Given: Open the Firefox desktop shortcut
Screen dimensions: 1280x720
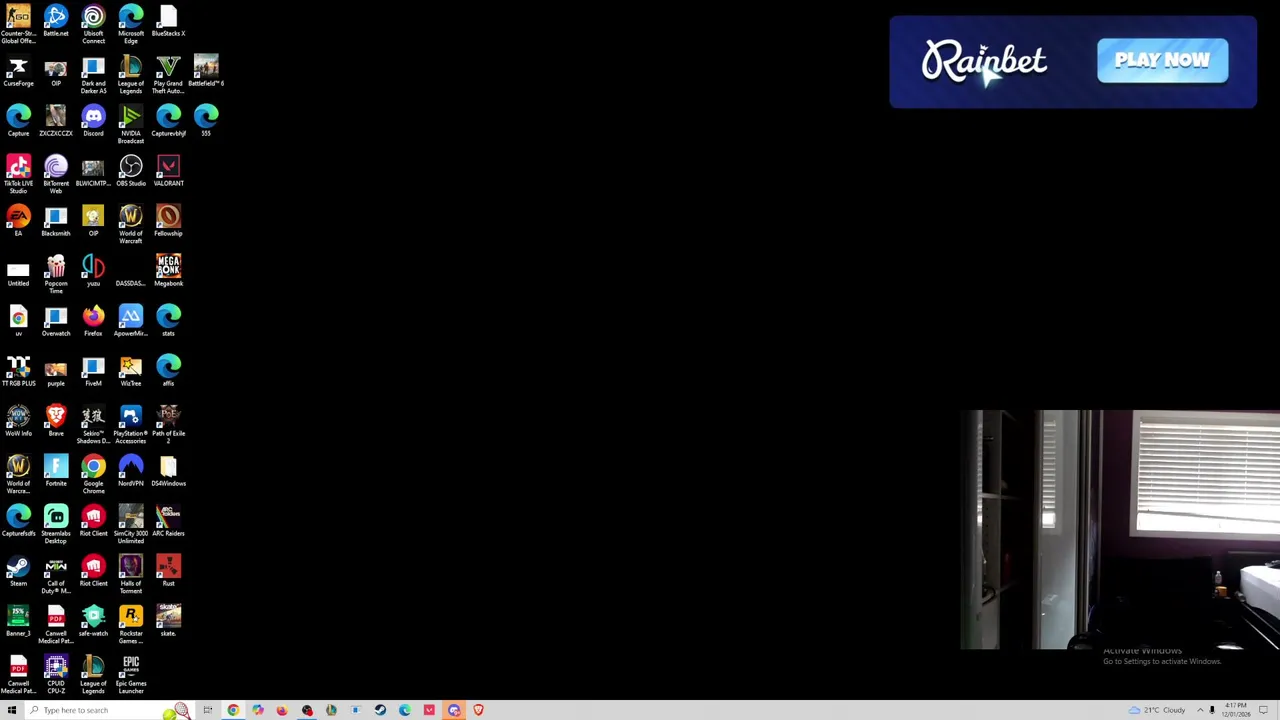Looking at the screenshot, I should [x=93, y=322].
